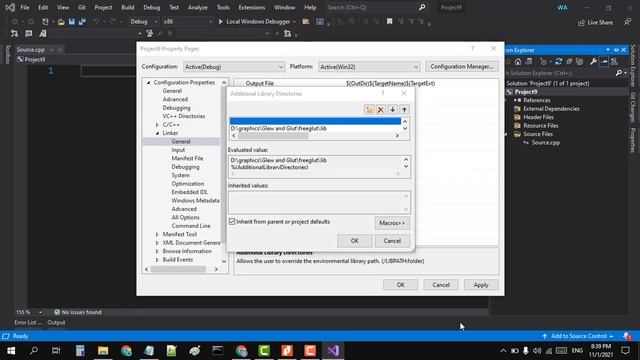Expand the C/C++ tree node
Viewport: 640px width, 360px height.
coord(158,124)
